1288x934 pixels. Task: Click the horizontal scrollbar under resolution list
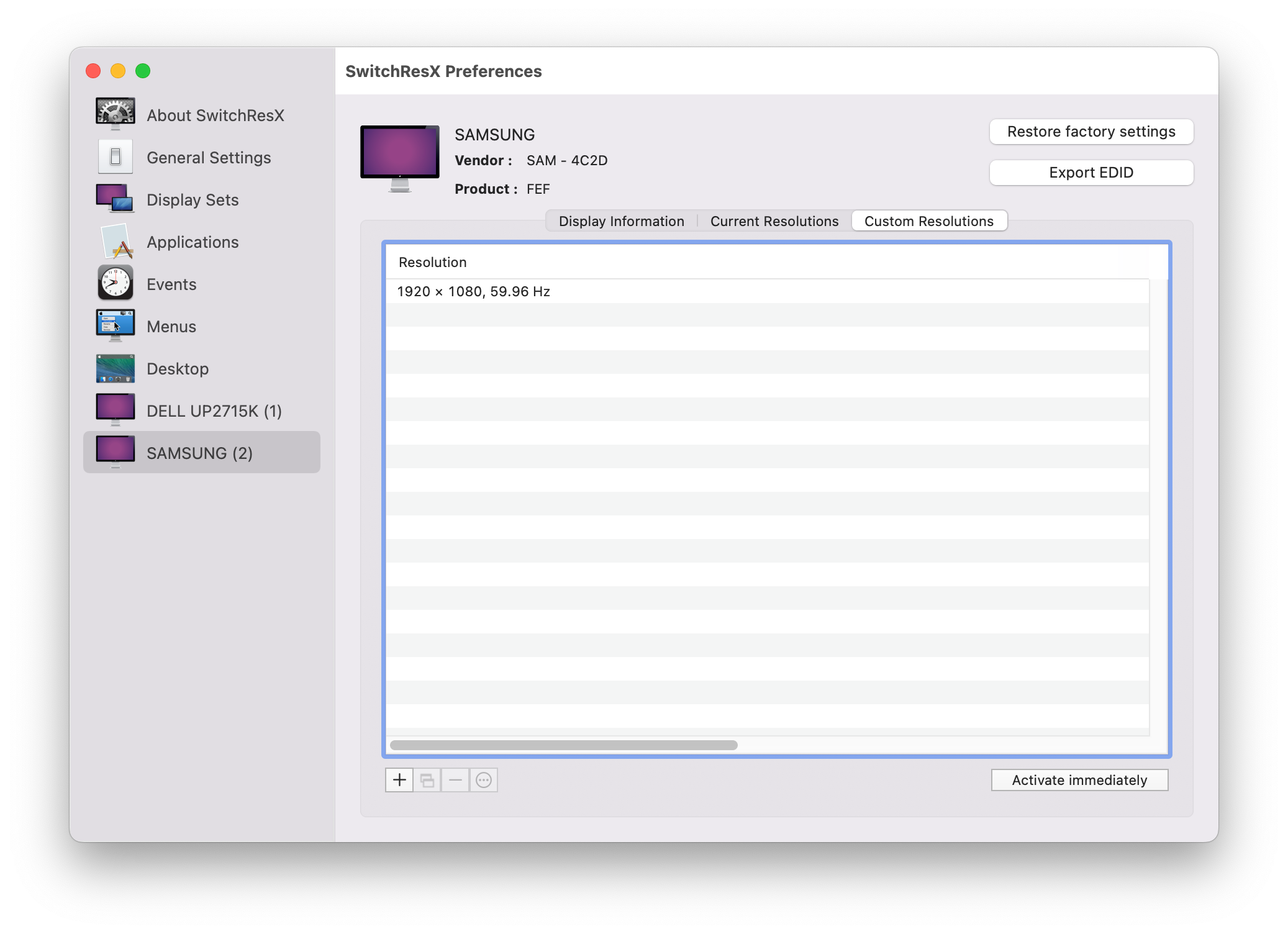(x=564, y=745)
